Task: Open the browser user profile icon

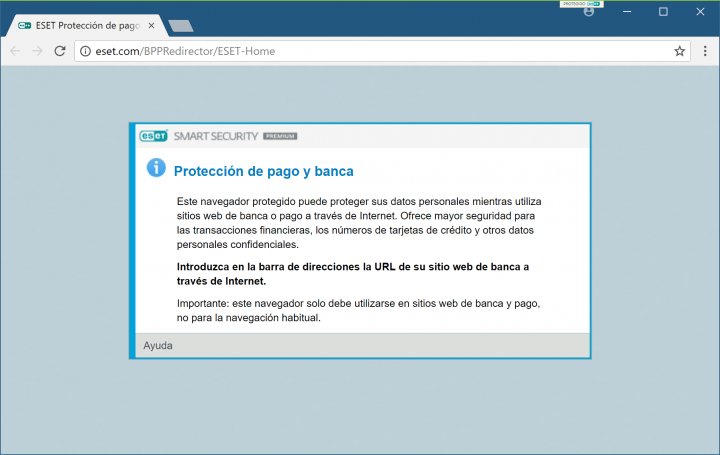Action: (x=589, y=12)
